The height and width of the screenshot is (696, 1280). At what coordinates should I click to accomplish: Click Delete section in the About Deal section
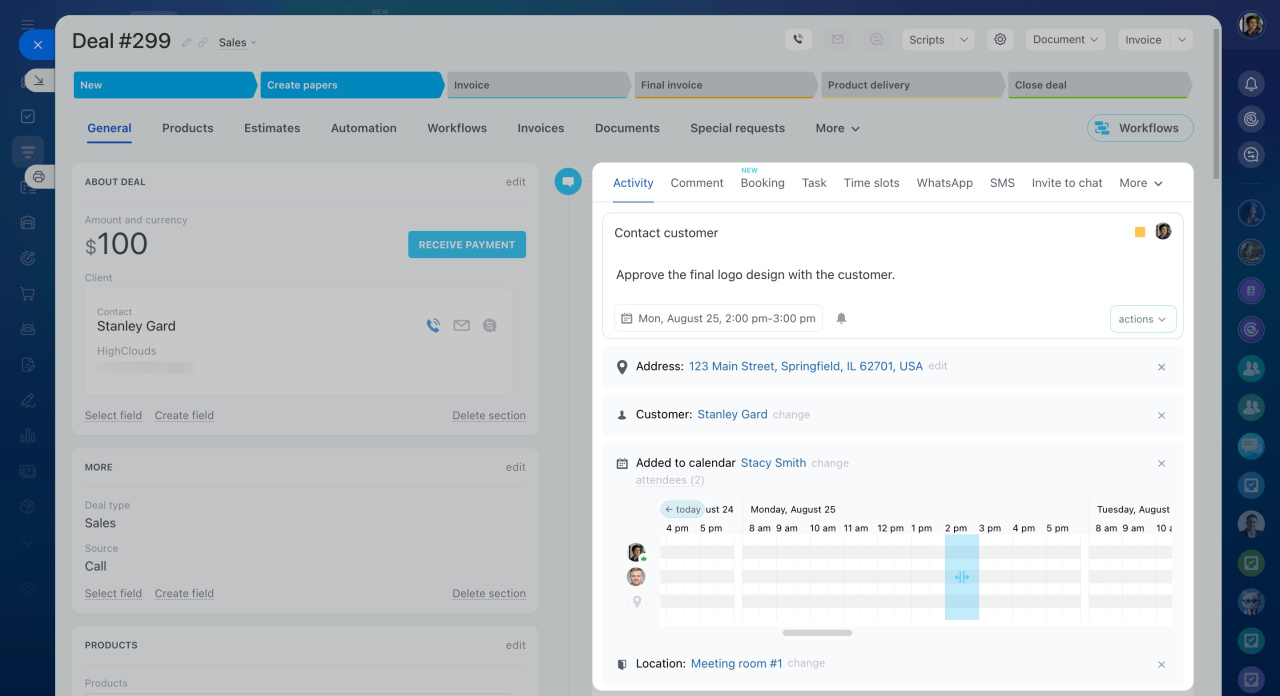(x=489, y=416)
